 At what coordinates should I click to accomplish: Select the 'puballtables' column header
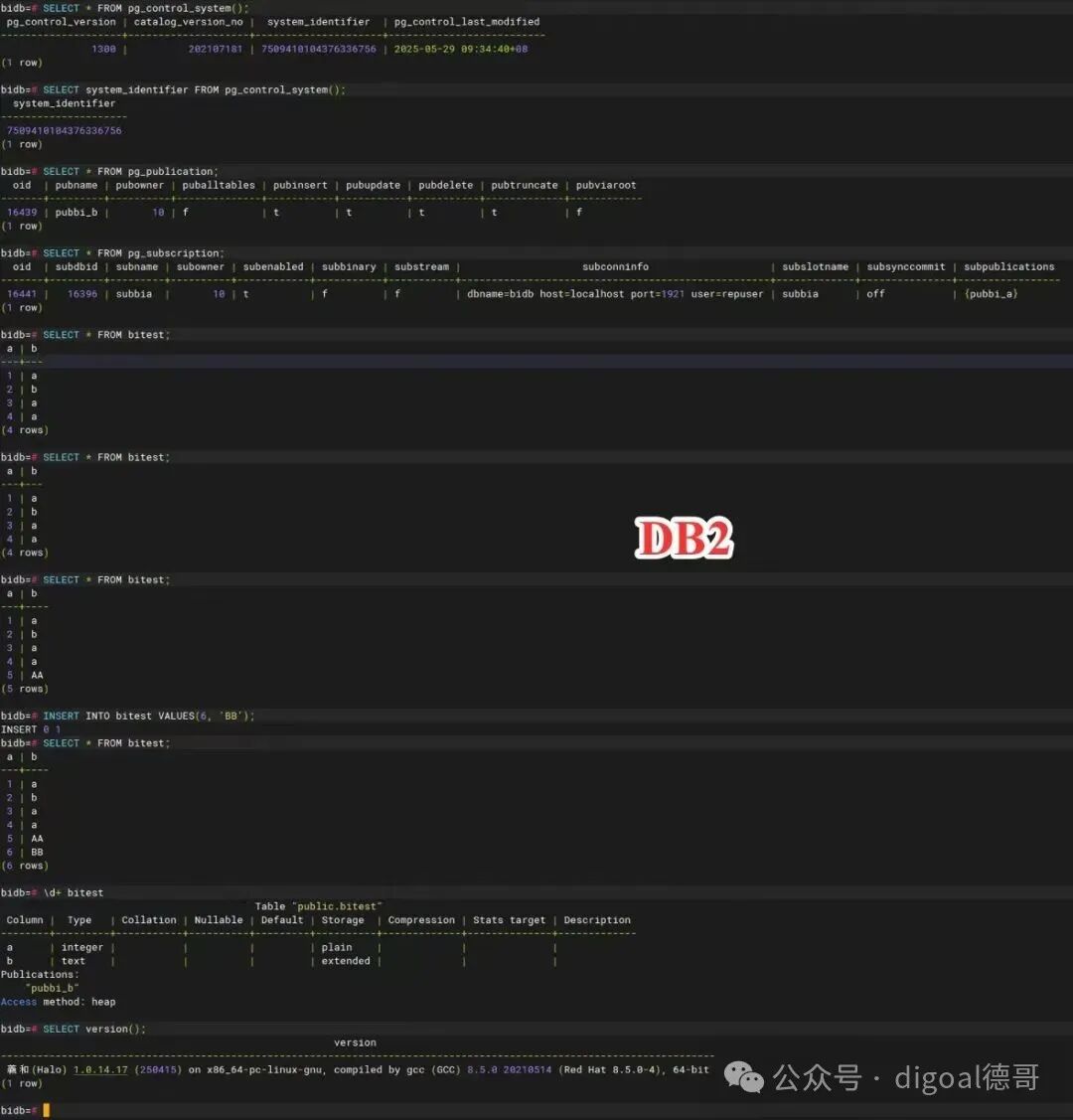[x=219, y=185]
